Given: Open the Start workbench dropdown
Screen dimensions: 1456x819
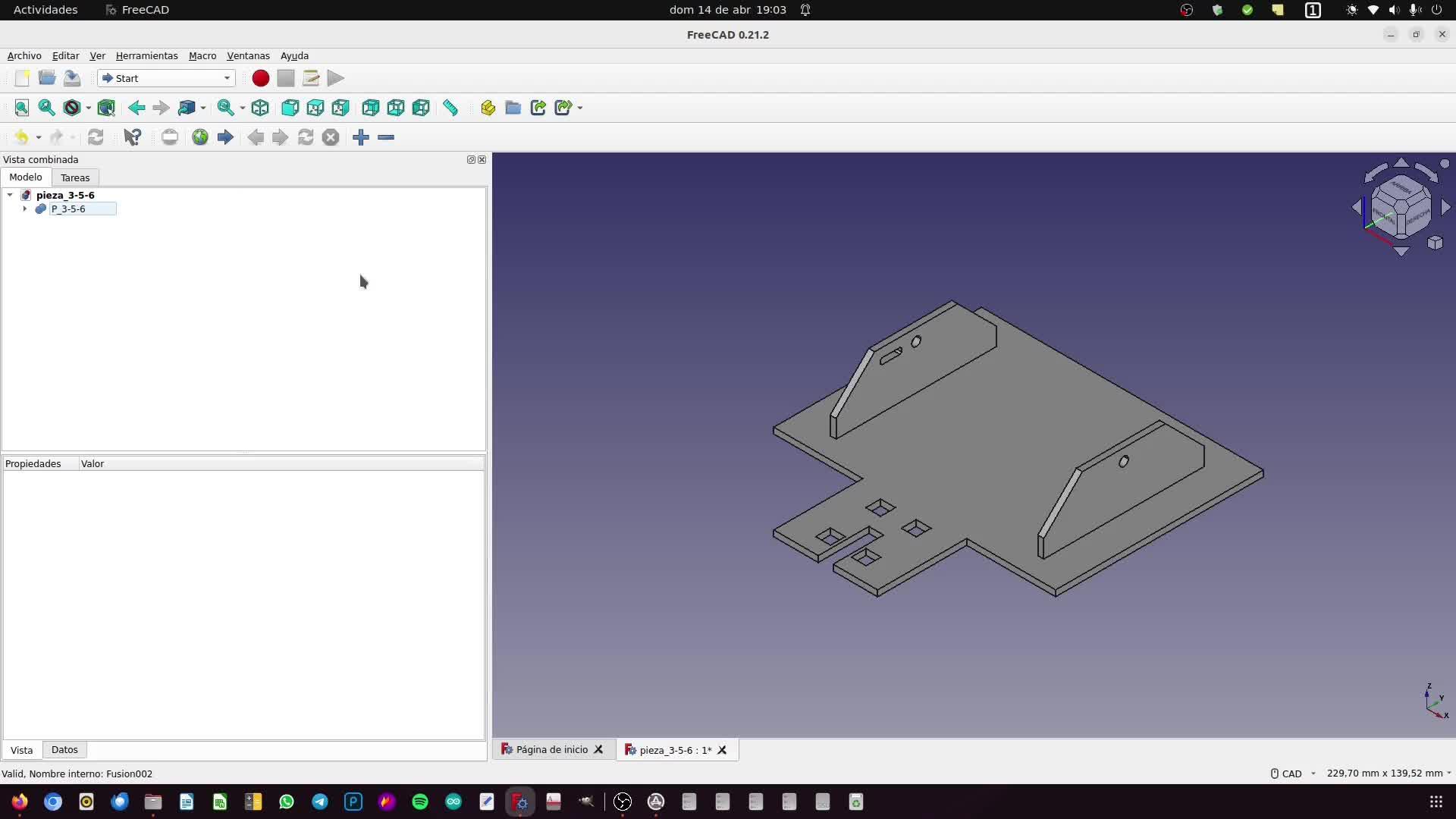Looking at the screenshot, I should pyautogui.click(x=166, y=78).
